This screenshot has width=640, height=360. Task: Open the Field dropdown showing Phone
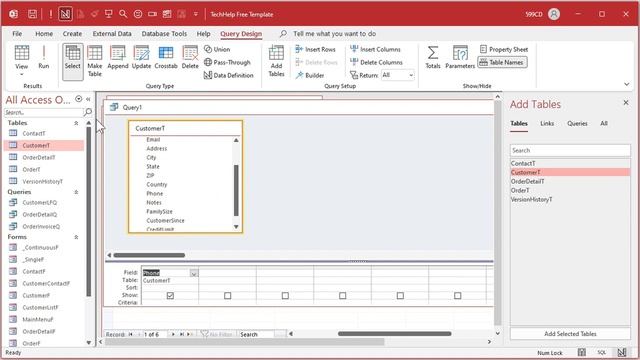point(194,273)
